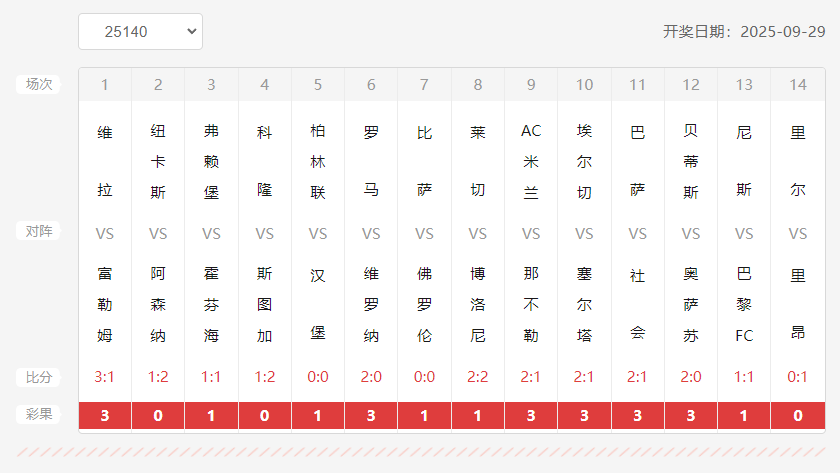Click the 彩果 row label

pyautogui.click(x=38, y=414)
